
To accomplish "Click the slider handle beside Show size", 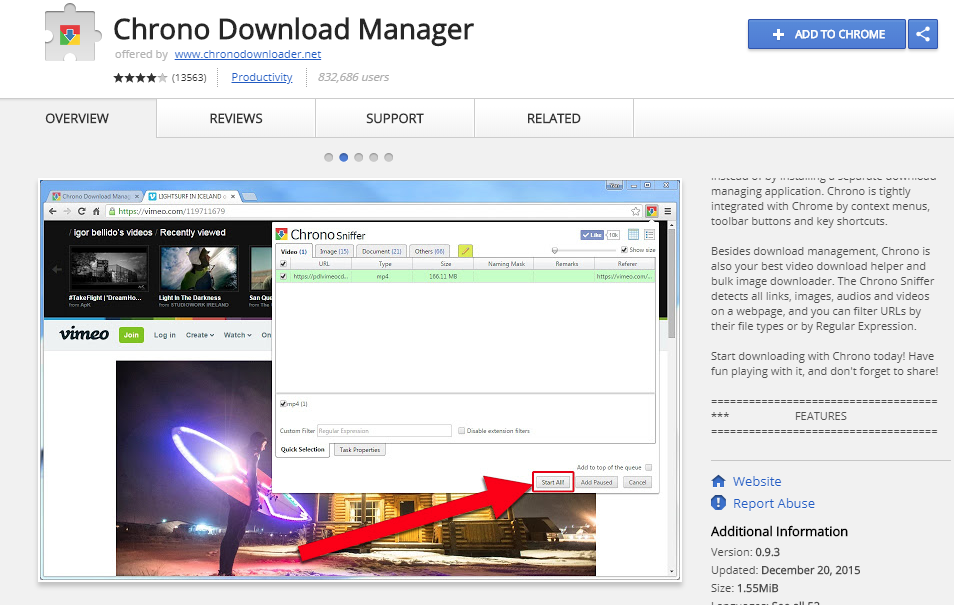I will 554,250.
